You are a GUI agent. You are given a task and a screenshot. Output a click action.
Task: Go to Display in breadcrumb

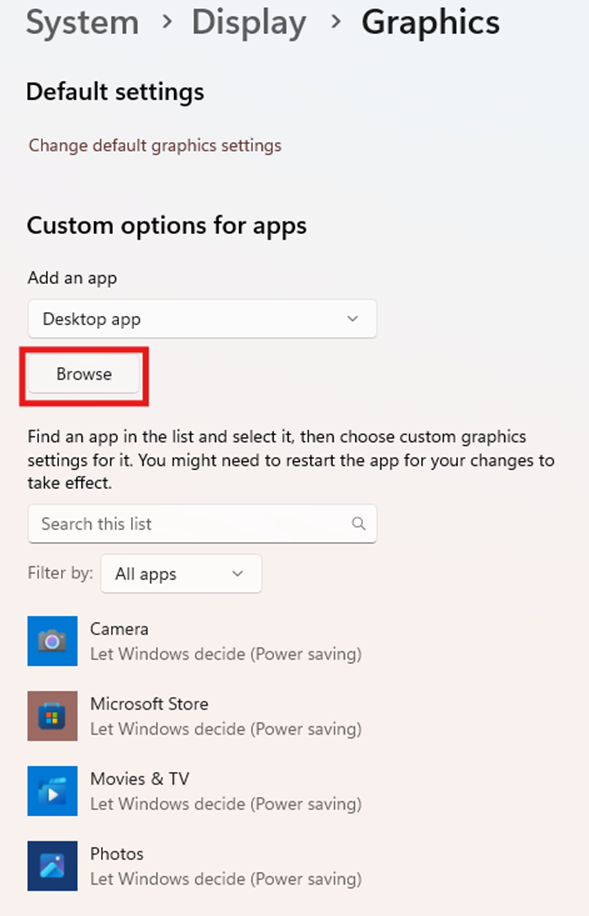pos(249,23)
